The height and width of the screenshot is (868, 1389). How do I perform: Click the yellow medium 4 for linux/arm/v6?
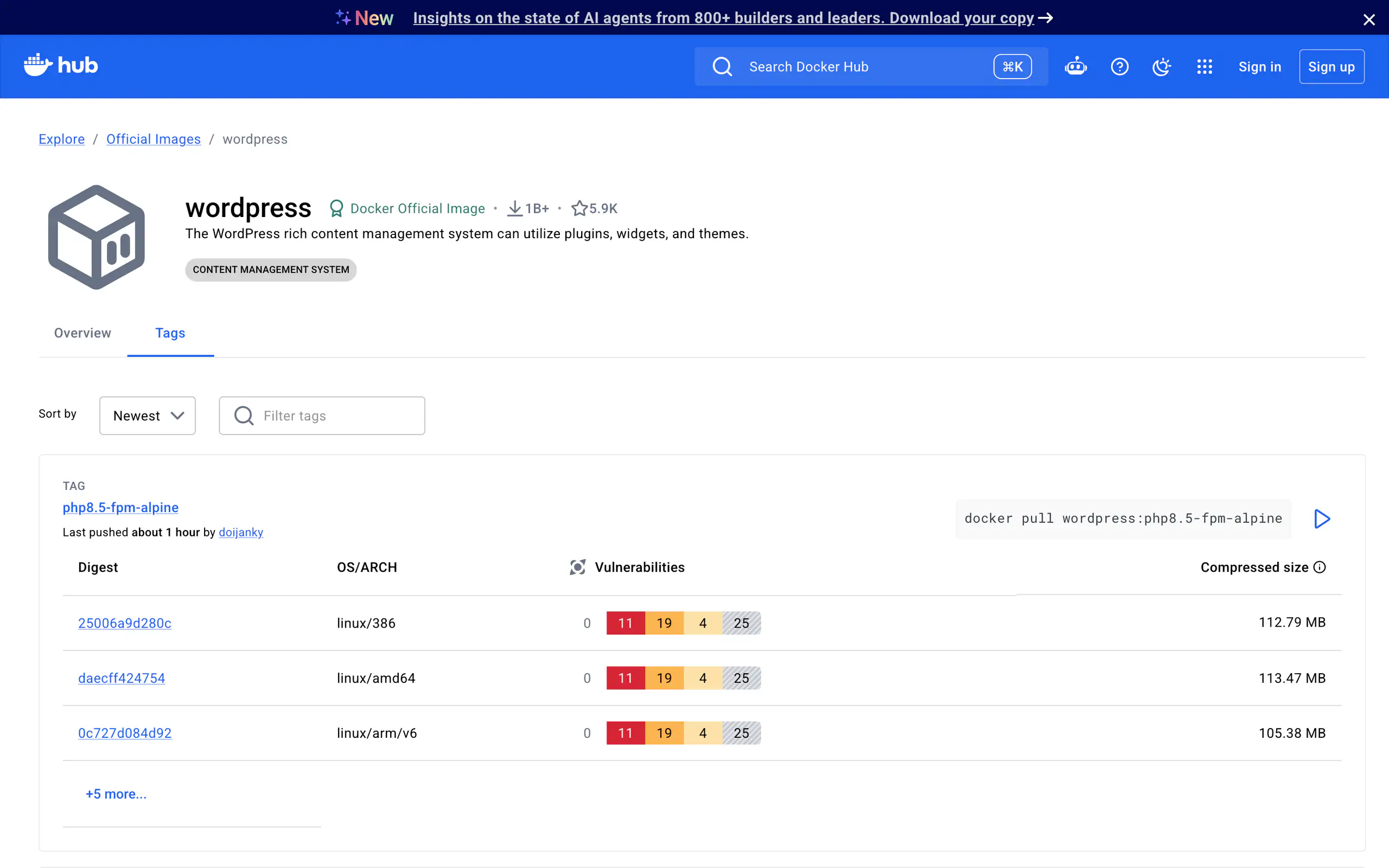point(703,733)
